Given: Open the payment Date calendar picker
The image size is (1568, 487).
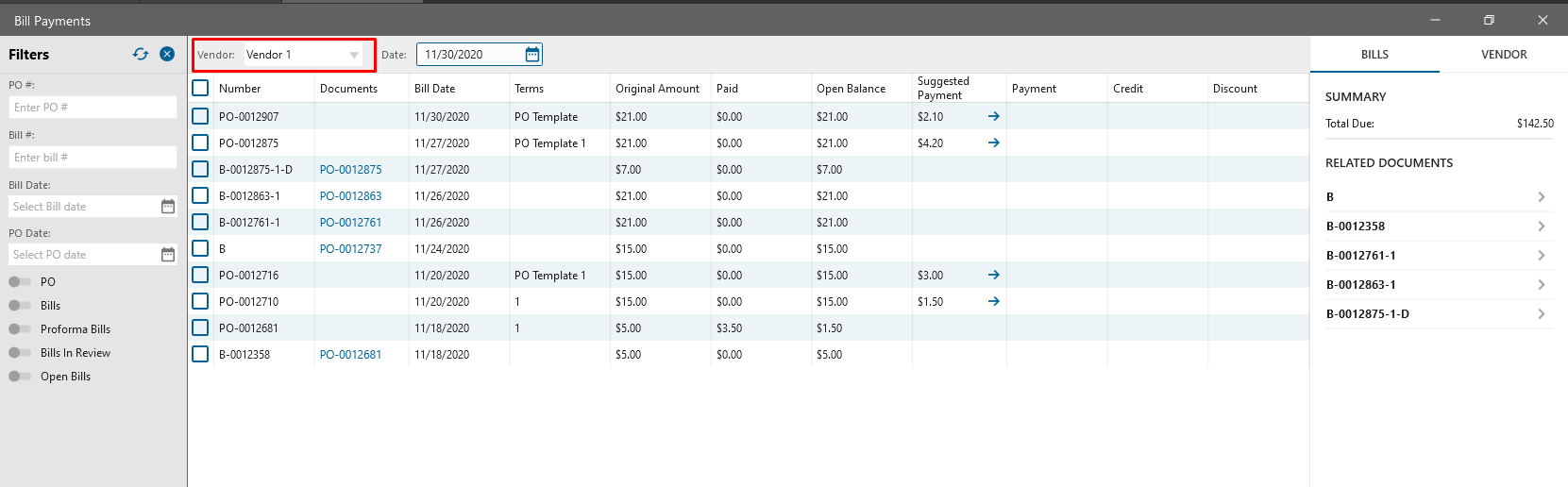Looking at the screenshot, I should click(x=532, y=55).
